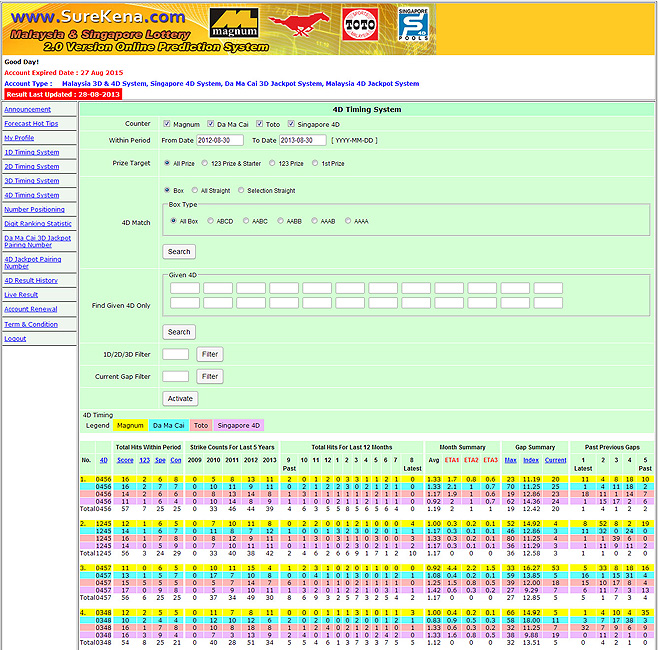Click the Activate button
Viewport: 660px width, 650px height.
[x=180, y=399]
